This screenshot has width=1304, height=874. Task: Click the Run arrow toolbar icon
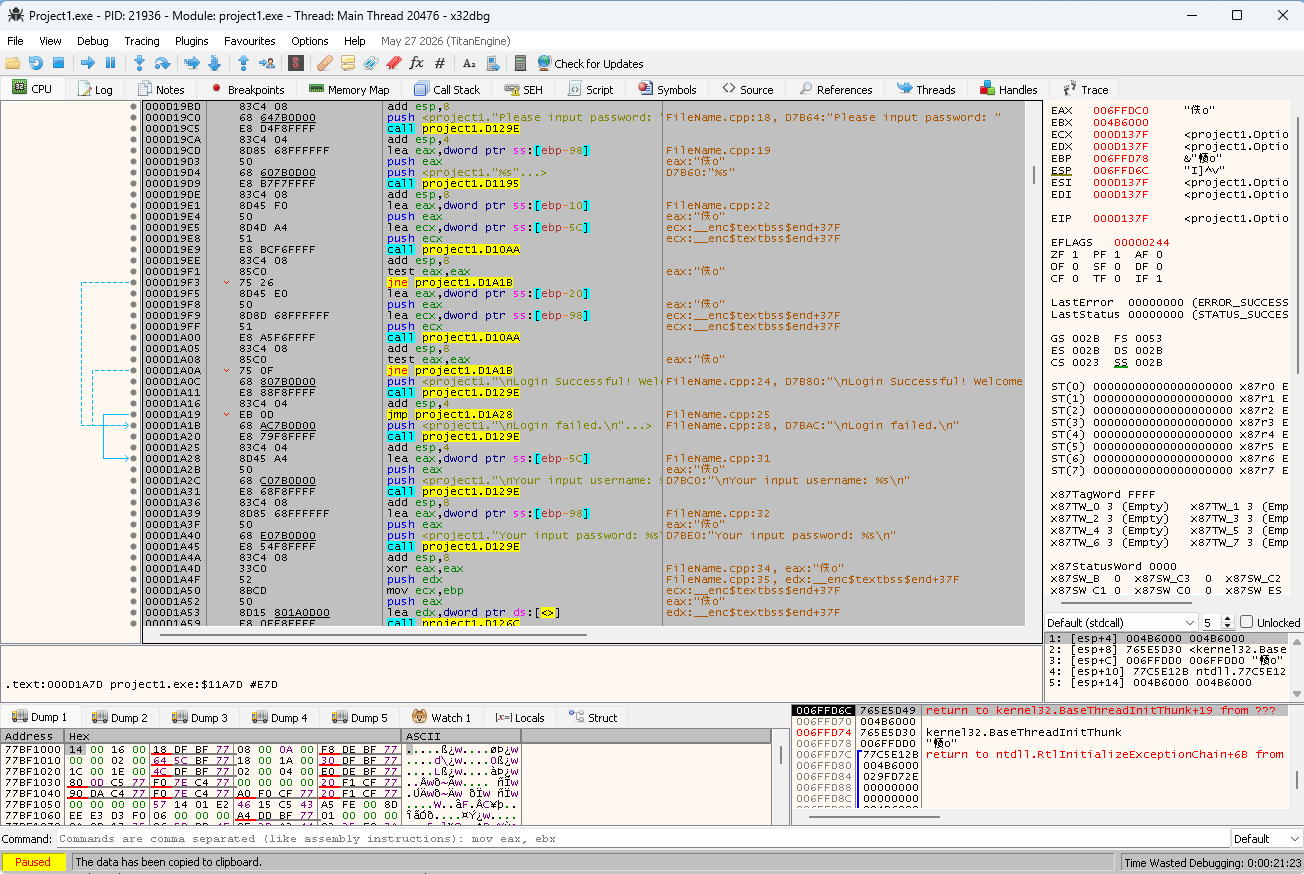88,63
